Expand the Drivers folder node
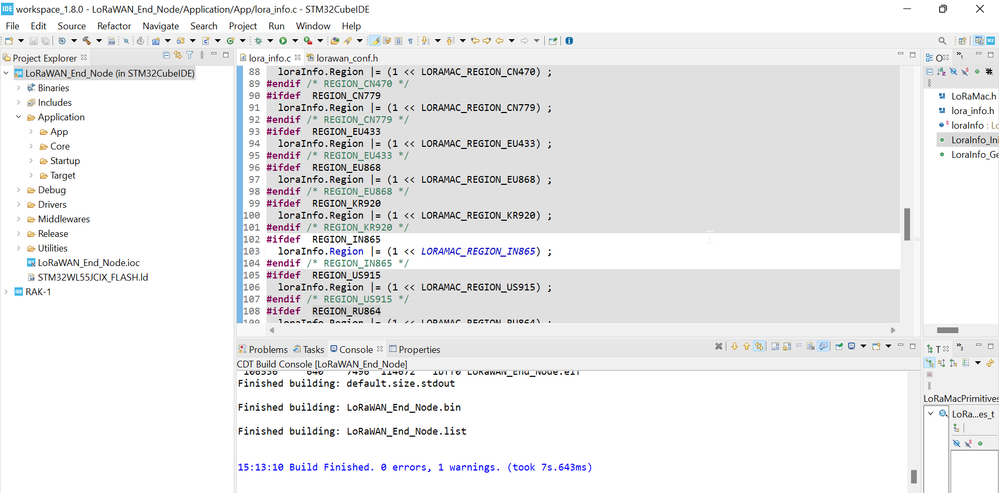Image resolution: width=999 pixels, height=493 pixels. point(18,204)
